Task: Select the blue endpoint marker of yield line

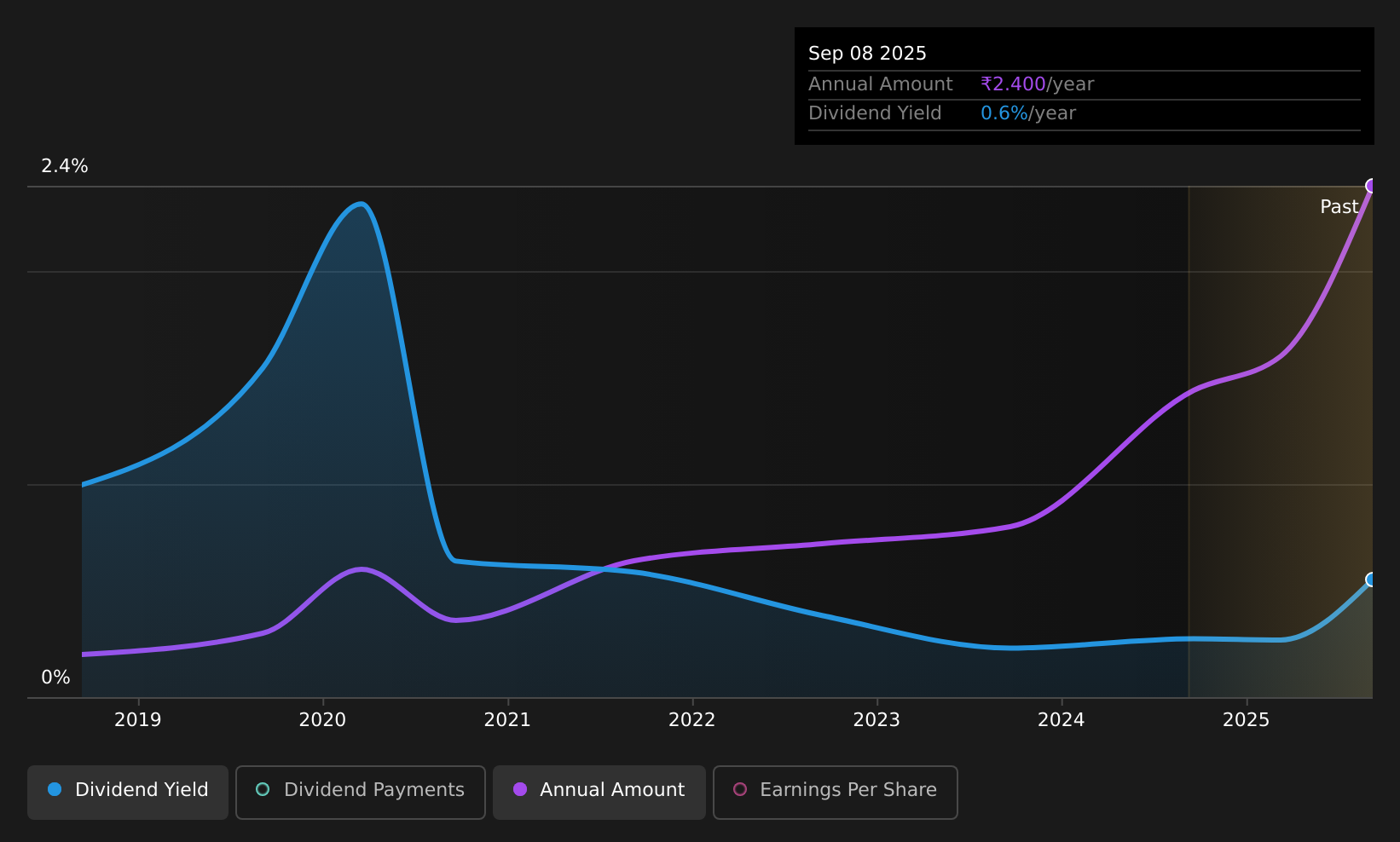Action: 1372,580
